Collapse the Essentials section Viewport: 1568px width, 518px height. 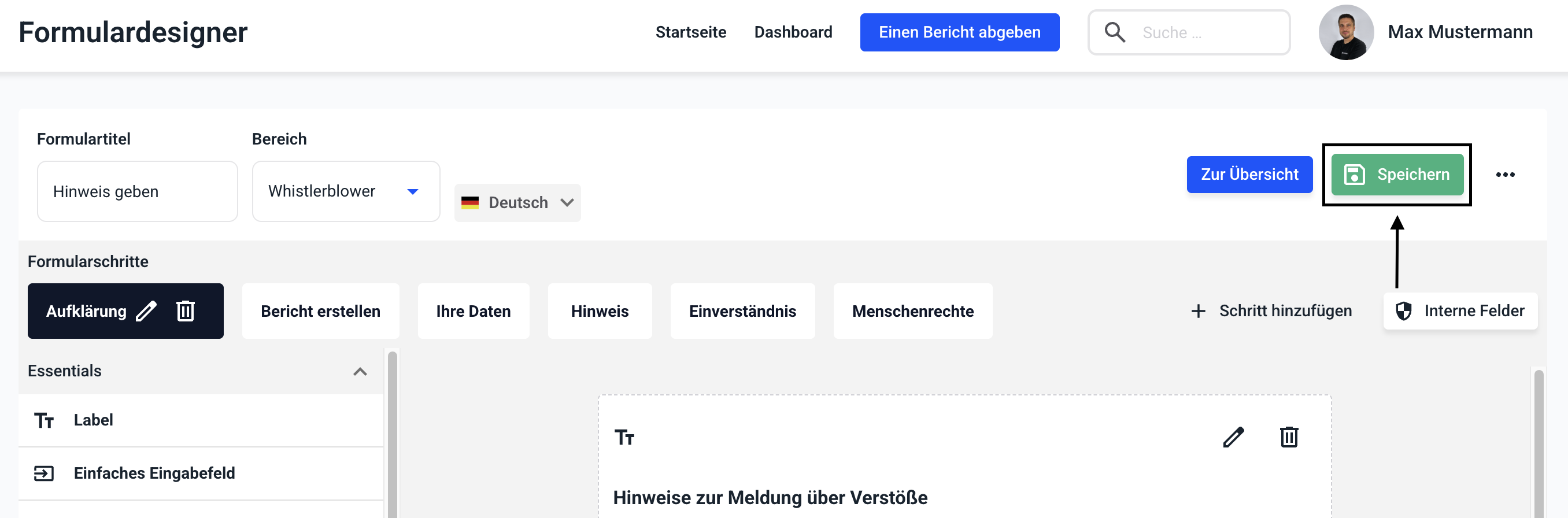click(360, 371)
